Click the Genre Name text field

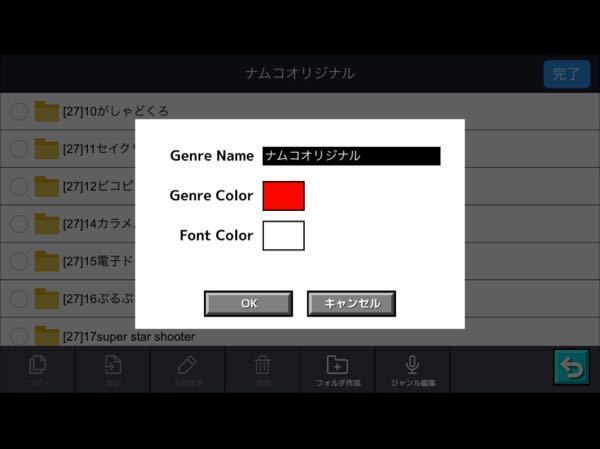click(351, 156)
